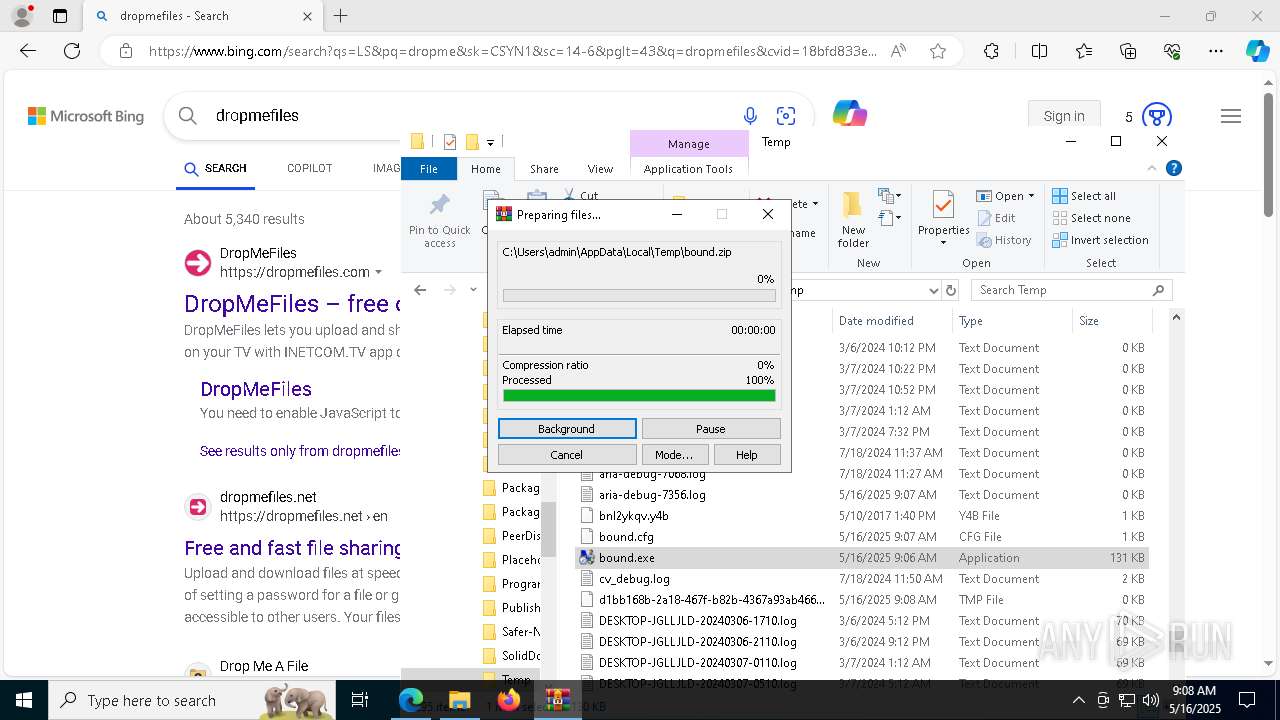The height and width of the screenshot is (720, 1280).
Task: Click the Edge Split screen icon
Action: click(1039, 51)
